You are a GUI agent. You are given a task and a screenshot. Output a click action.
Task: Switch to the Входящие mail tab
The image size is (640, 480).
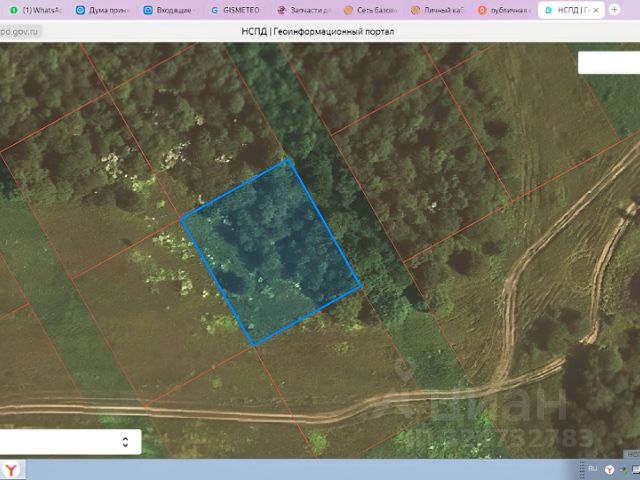[x=170, y=10]
